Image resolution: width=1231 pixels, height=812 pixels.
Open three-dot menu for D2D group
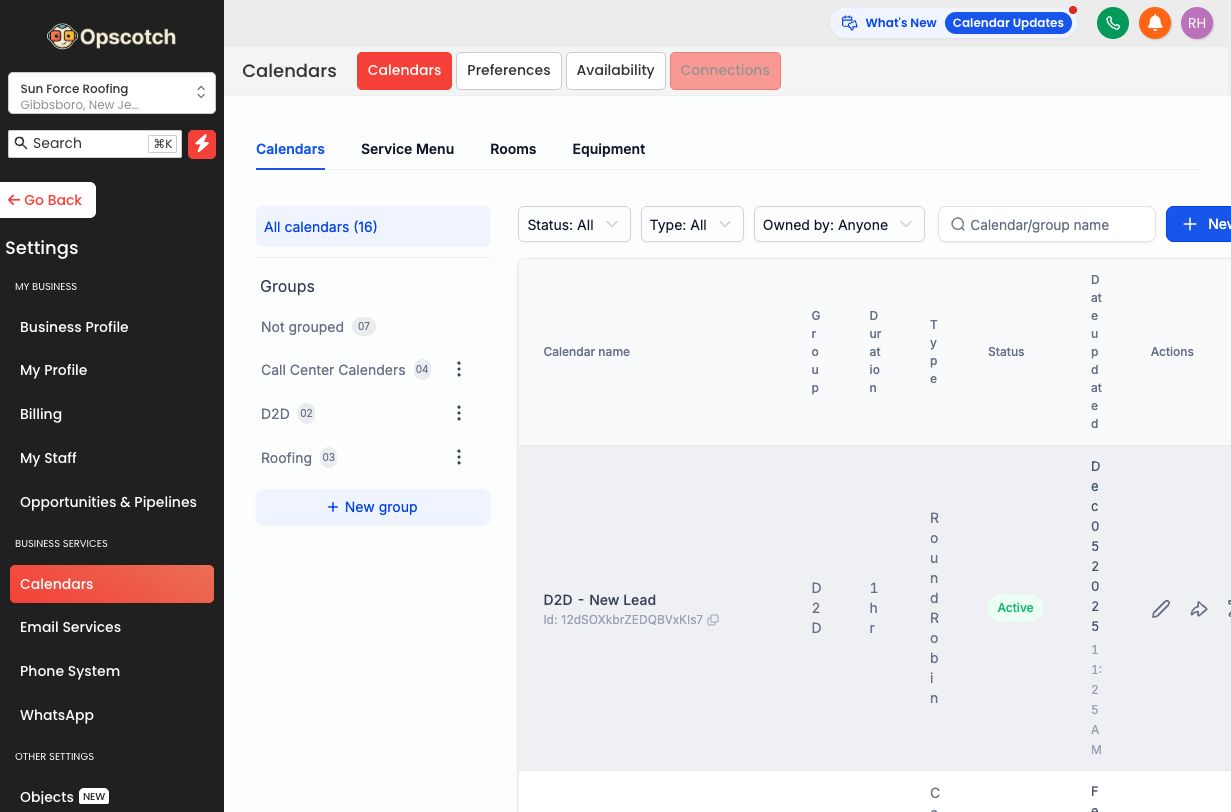pyautogui.click(x=459, y=414)
